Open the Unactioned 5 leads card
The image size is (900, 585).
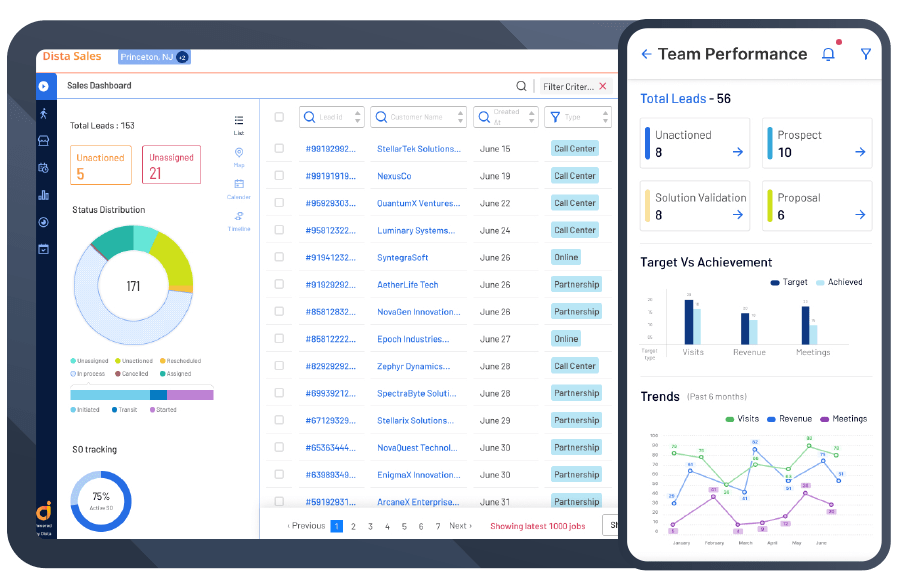[x=101, y=165]
